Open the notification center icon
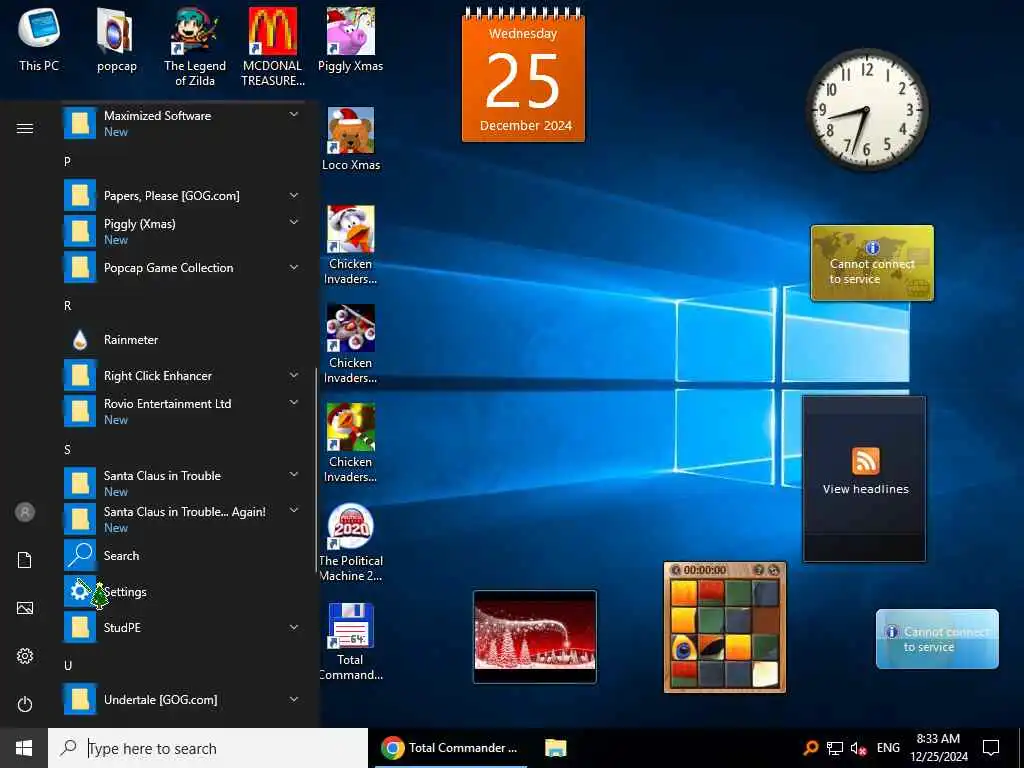This screenshot has height=768, width=1024. (x=991, y=748)
